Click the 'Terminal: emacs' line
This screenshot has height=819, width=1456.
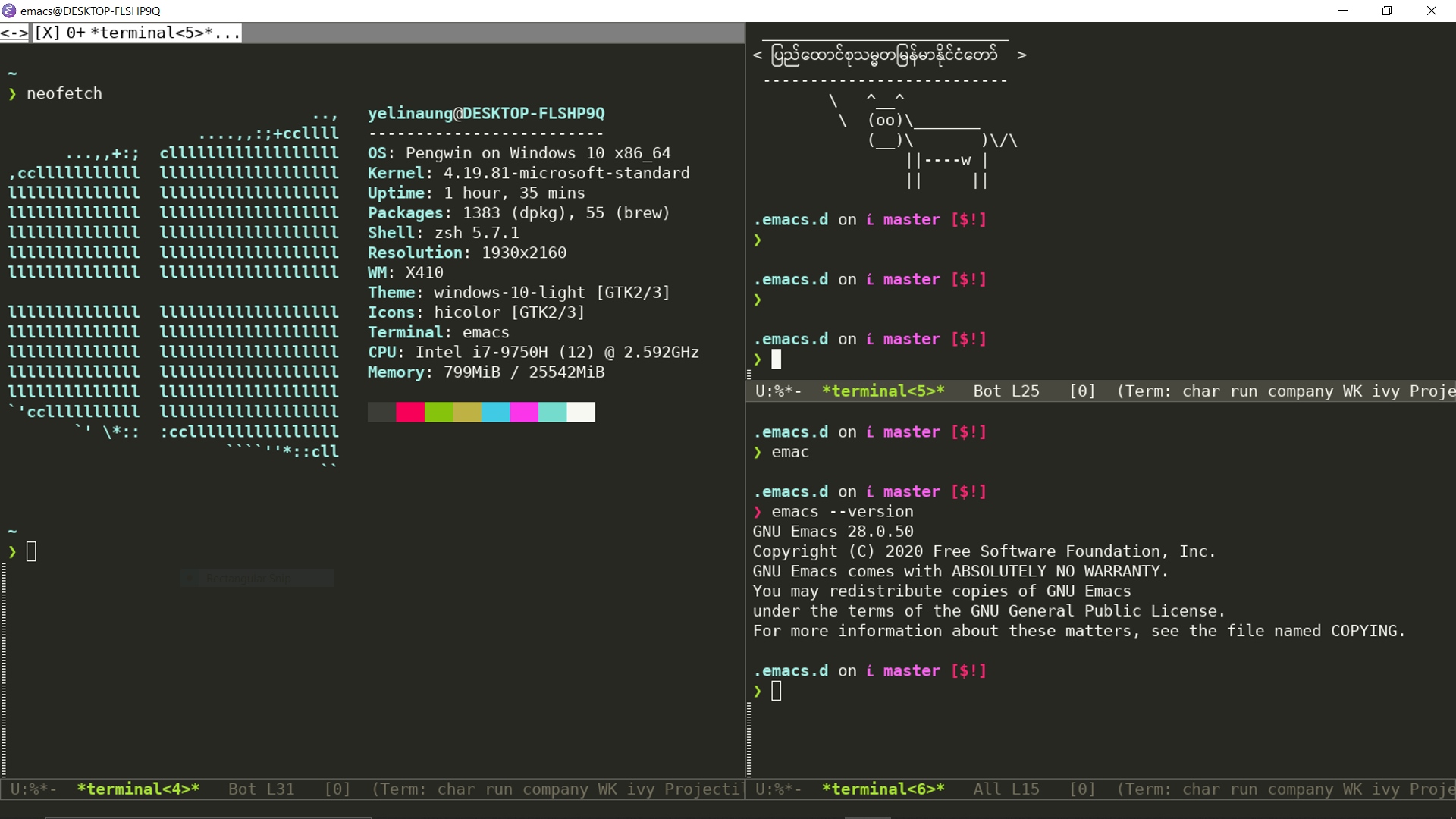438,332
